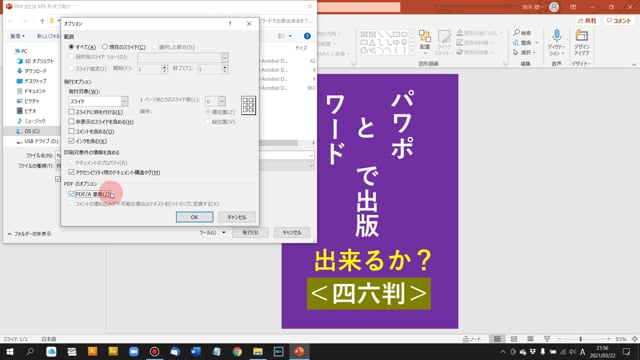This screenshot has width=640, height=360.
Task: Click the help question mark in options dialog
Action: coord(230,24)
